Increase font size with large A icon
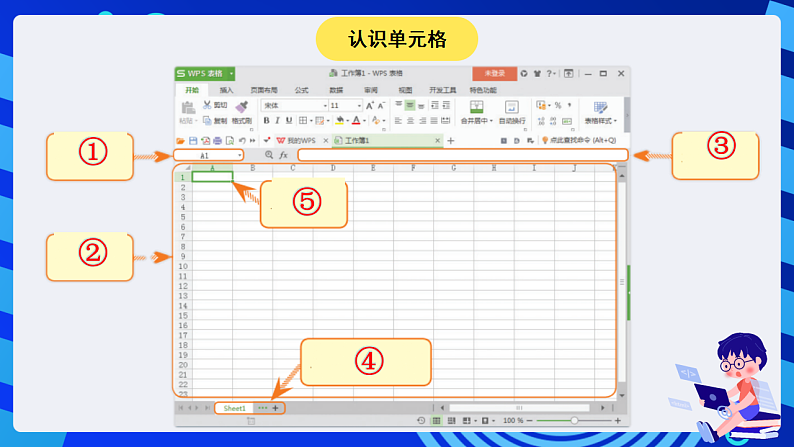The image size is (794, 447). click(x=369, y=105)
